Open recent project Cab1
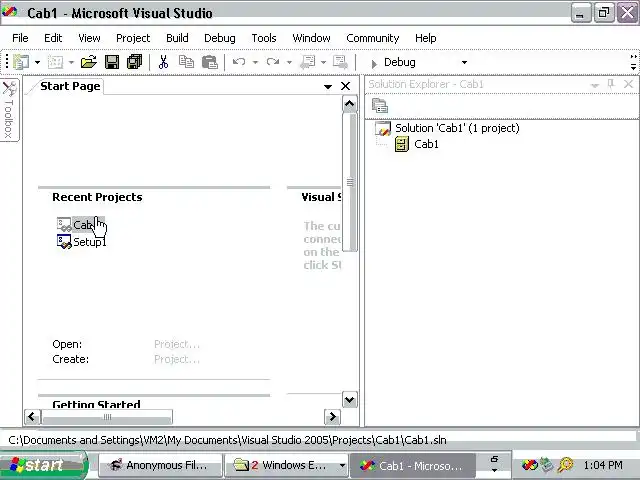Image resolution: width=640 pixels, height=480 pixels. coord(81,224)
